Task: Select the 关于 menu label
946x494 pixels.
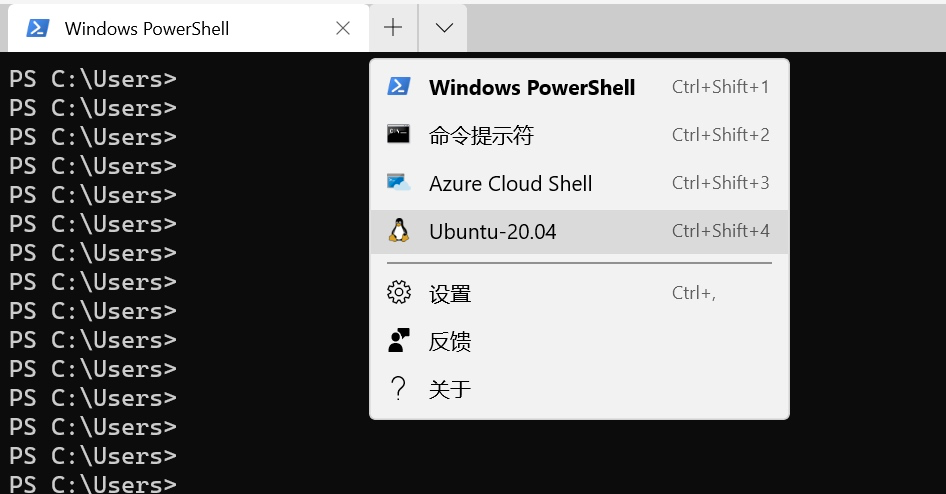Action: tap(450, 389)
